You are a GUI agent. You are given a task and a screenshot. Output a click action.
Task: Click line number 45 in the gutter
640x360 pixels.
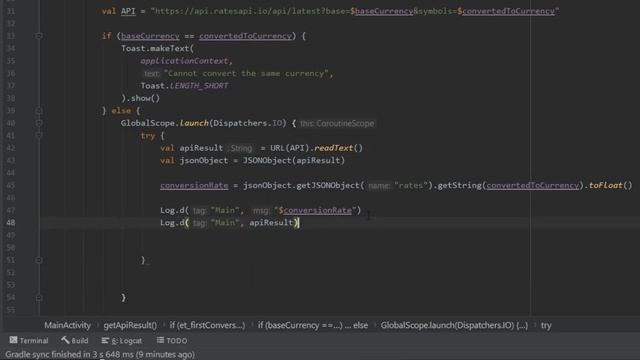(11, 185)
